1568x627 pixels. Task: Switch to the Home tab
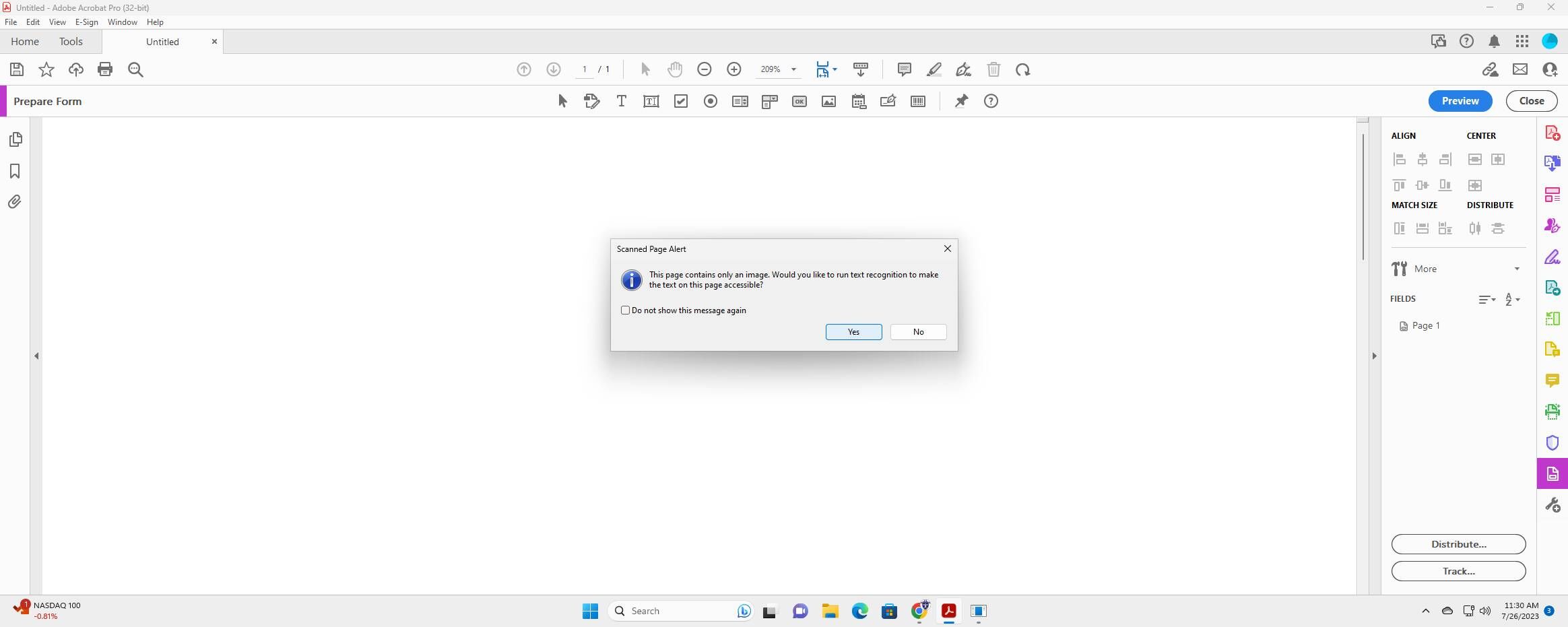point(25,42)
